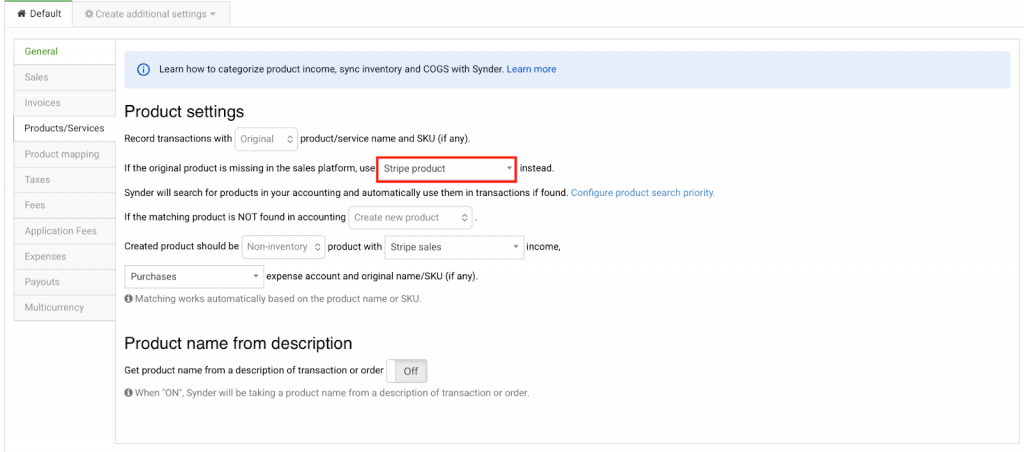The image size is (1024, 452).
Task: Open the Multicurrency settings tab
Action: (64, 307)
